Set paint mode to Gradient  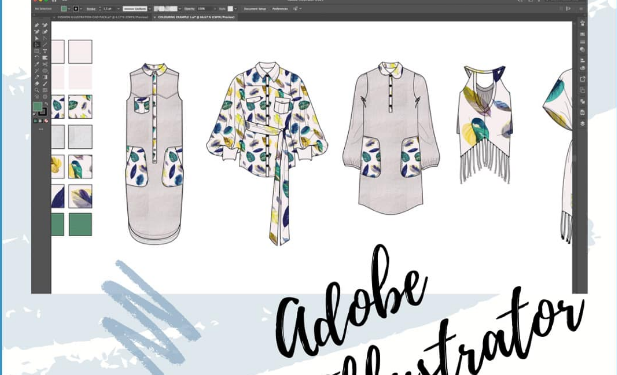click(40, 121)
